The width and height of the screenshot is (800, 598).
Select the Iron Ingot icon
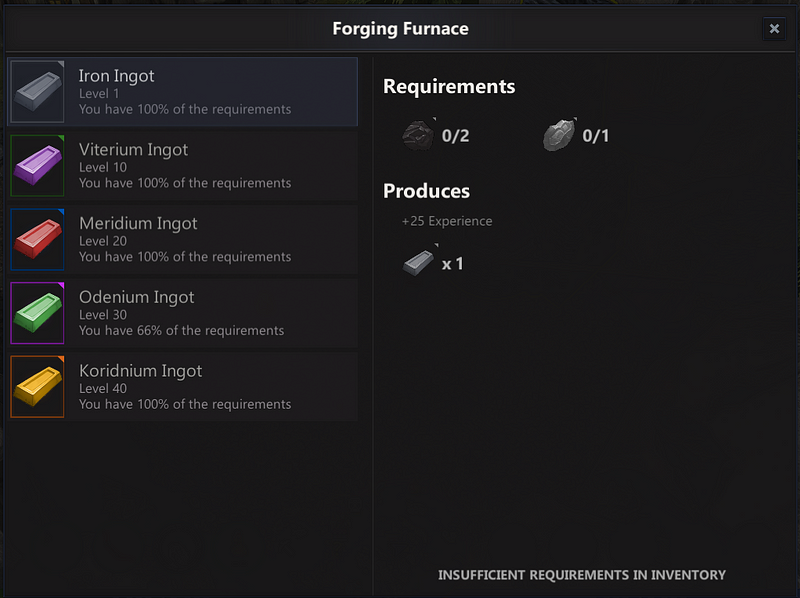[37, 92]
